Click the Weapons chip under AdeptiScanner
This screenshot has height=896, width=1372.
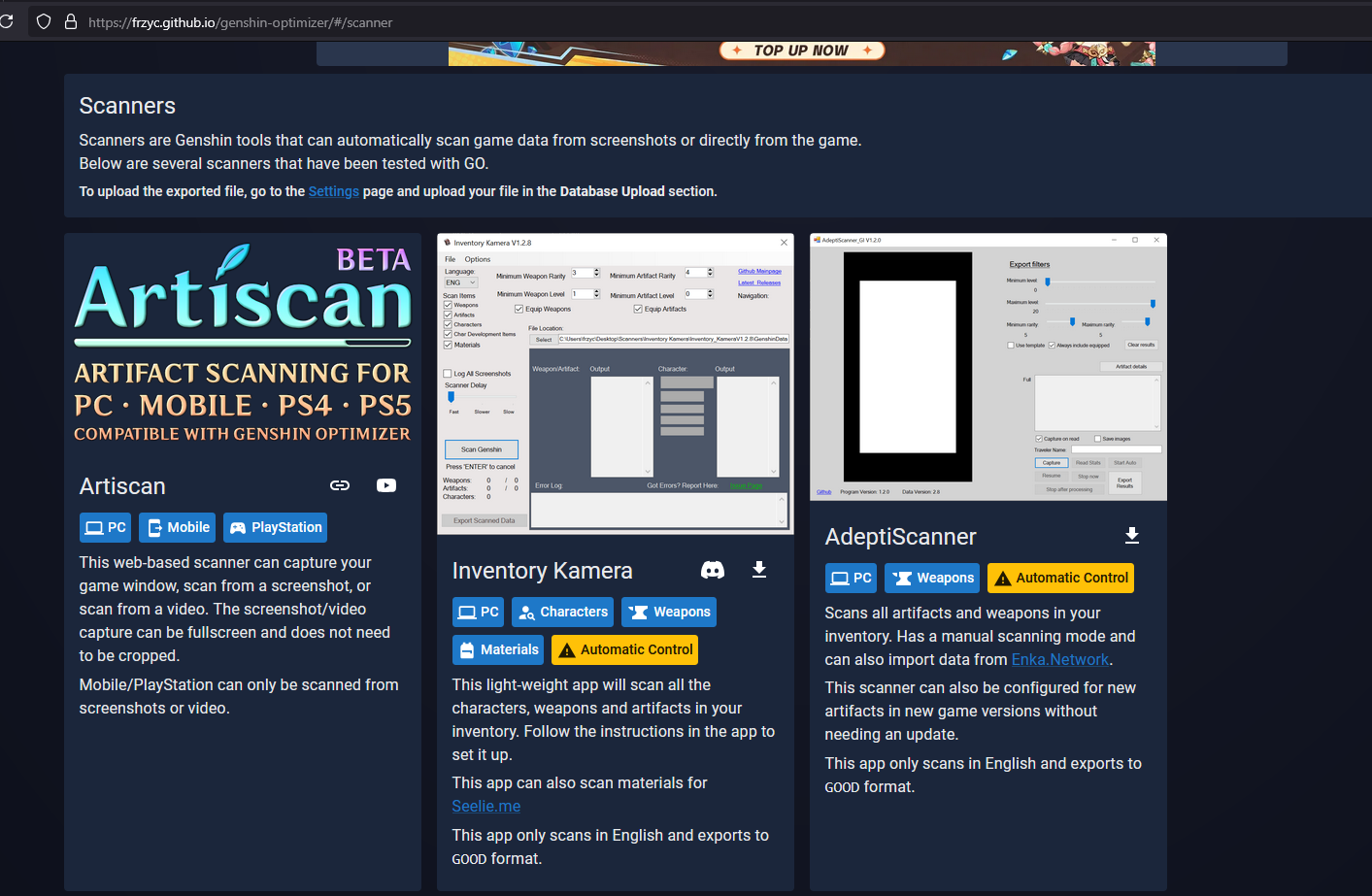click(932, 578)
